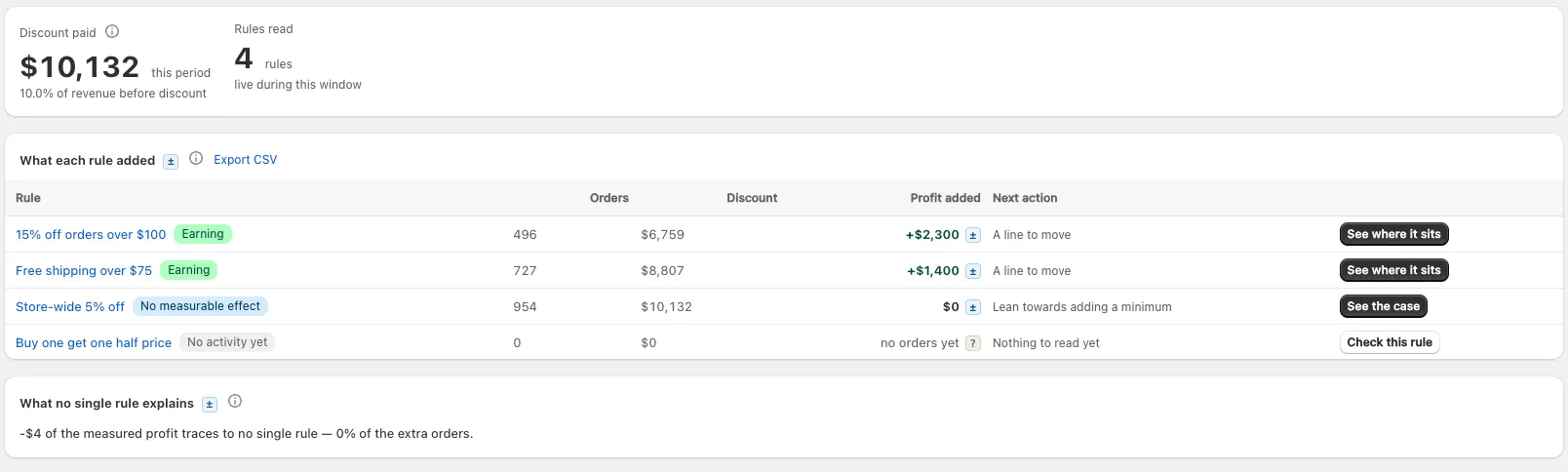Click the Rules read 4 rules figure

point(244,59)
